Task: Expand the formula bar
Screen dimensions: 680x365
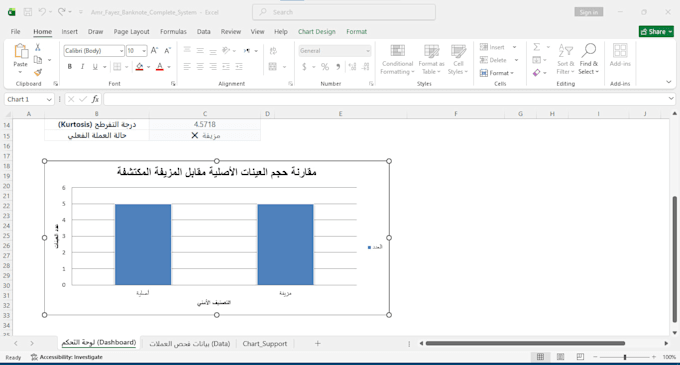Action: (x=671, y=99)
